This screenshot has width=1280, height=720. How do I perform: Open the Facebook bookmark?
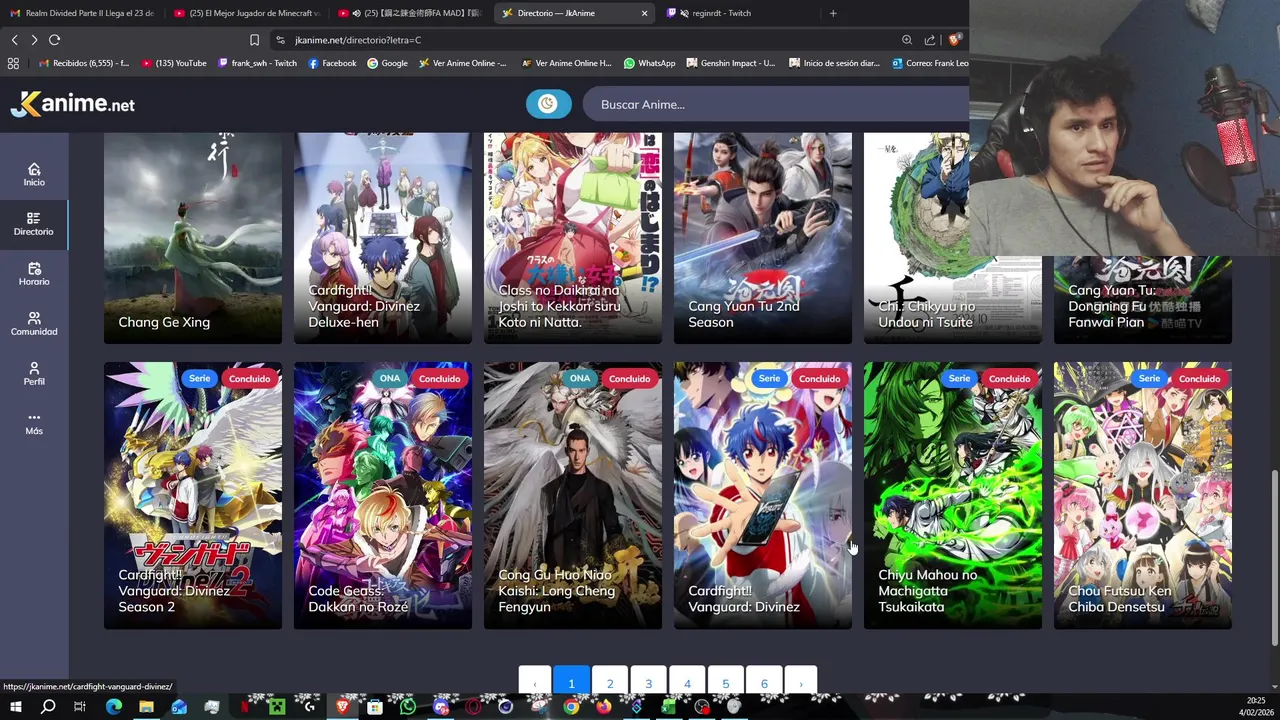[332, 63]
